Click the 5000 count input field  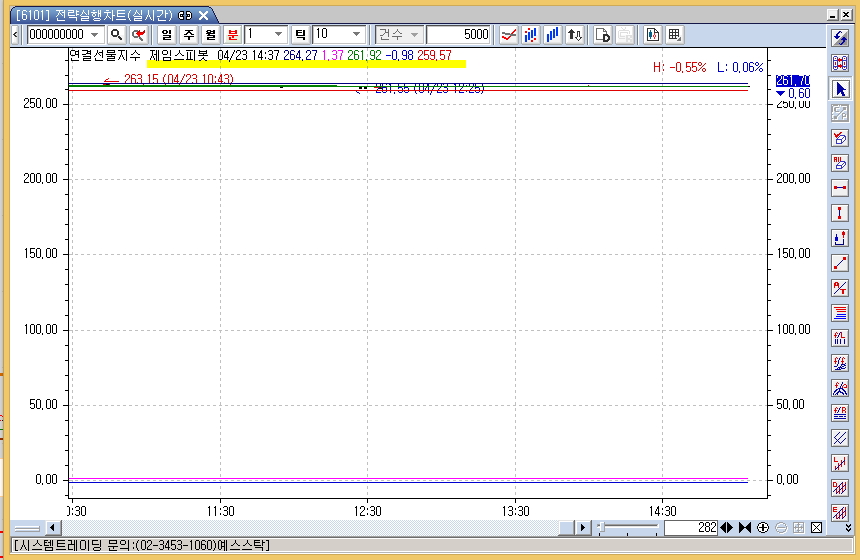[x=458, y=35]
